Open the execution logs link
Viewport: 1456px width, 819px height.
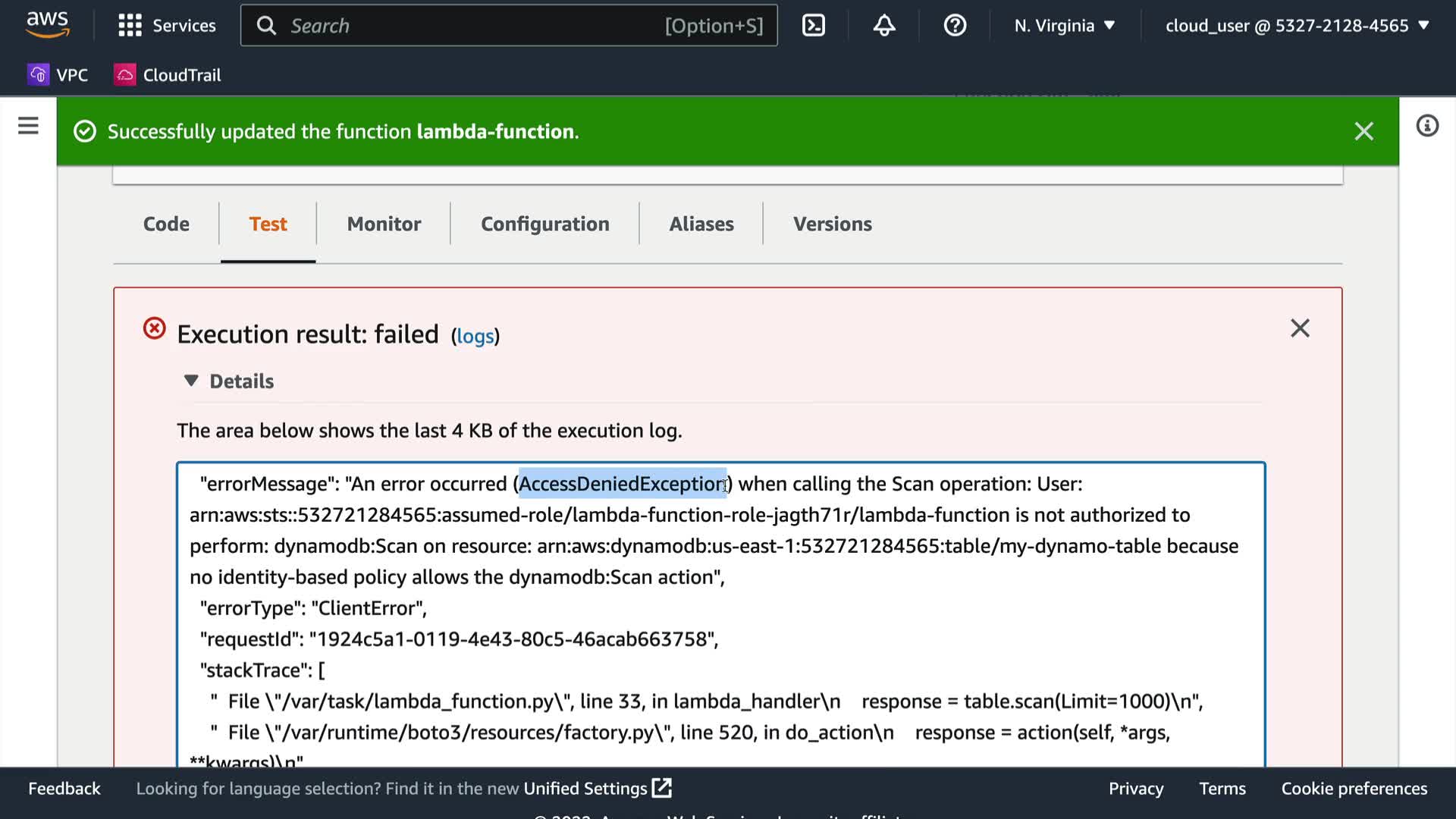475,337
